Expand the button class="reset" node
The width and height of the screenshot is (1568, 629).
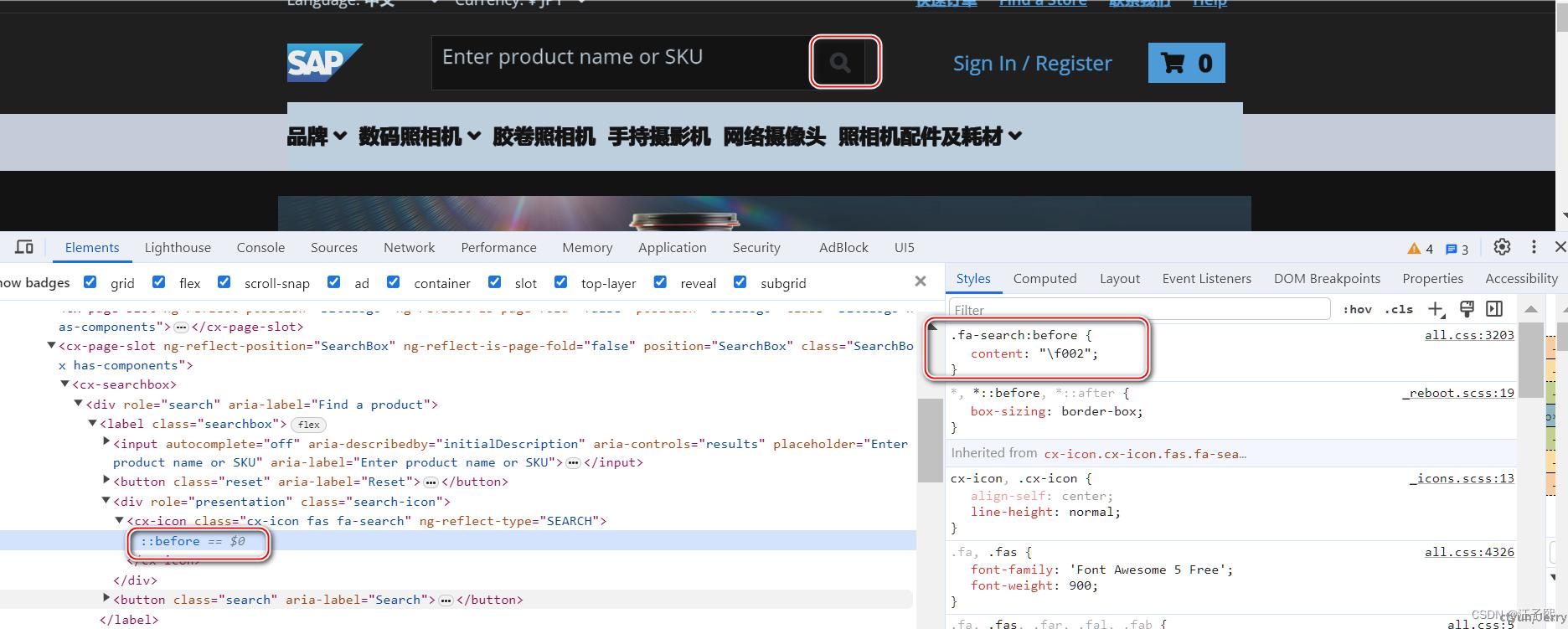pos(106,481)
